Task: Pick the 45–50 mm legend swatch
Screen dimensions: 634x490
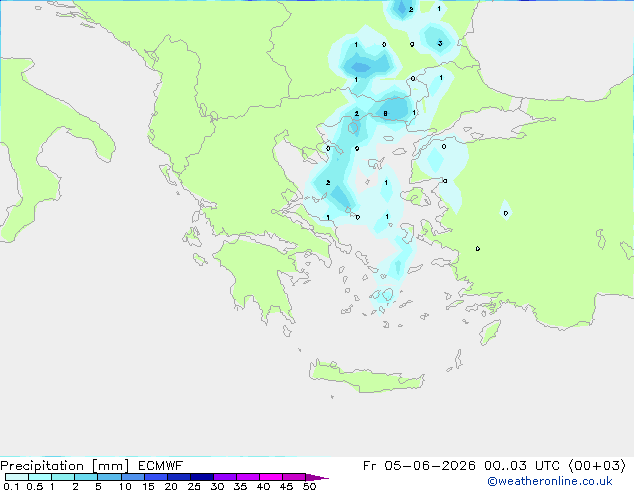Action: point(294,477)
